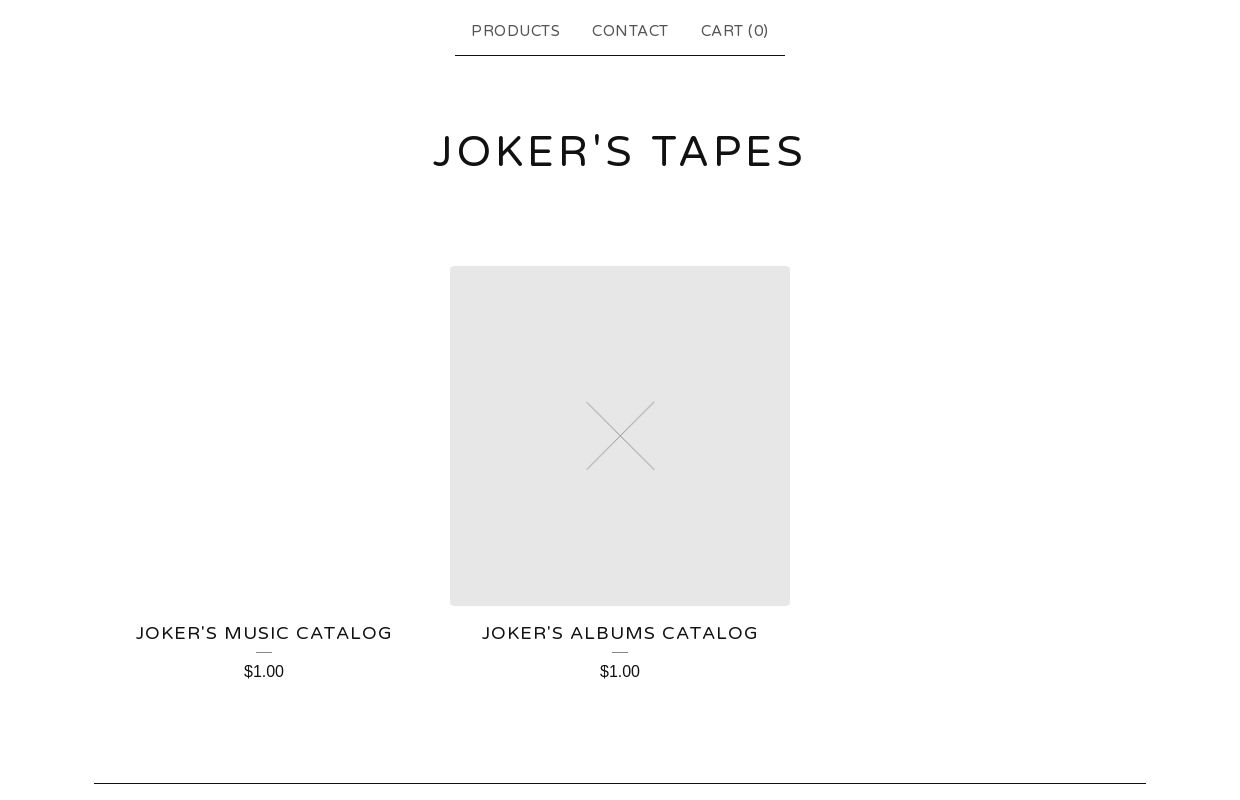Select the cart item count (0) indicator
This screenshot has width=1240, height=800.
tap(758, 31)
